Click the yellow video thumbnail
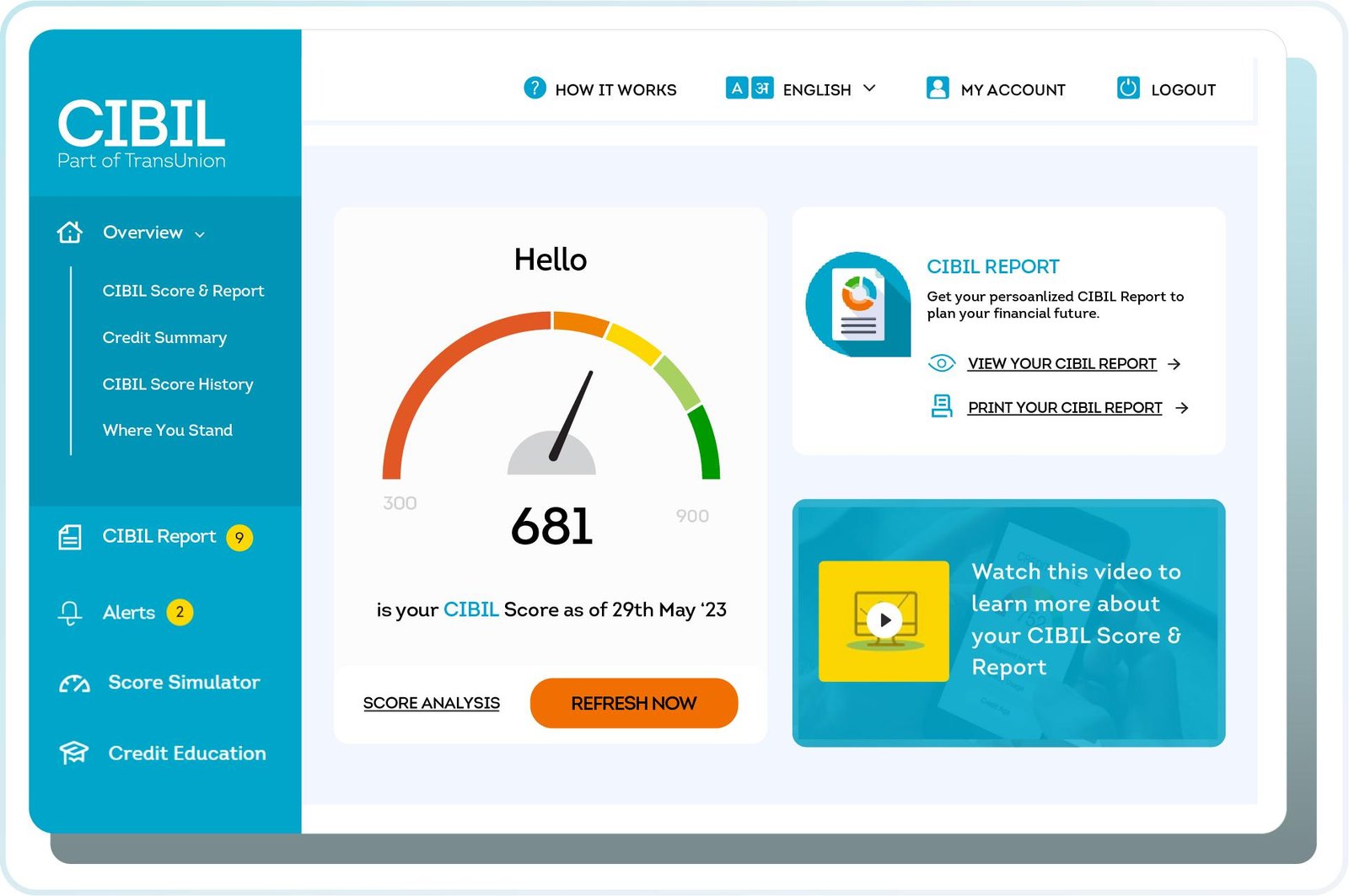Viewport: 1349px width, 896px height. [884, 621]
